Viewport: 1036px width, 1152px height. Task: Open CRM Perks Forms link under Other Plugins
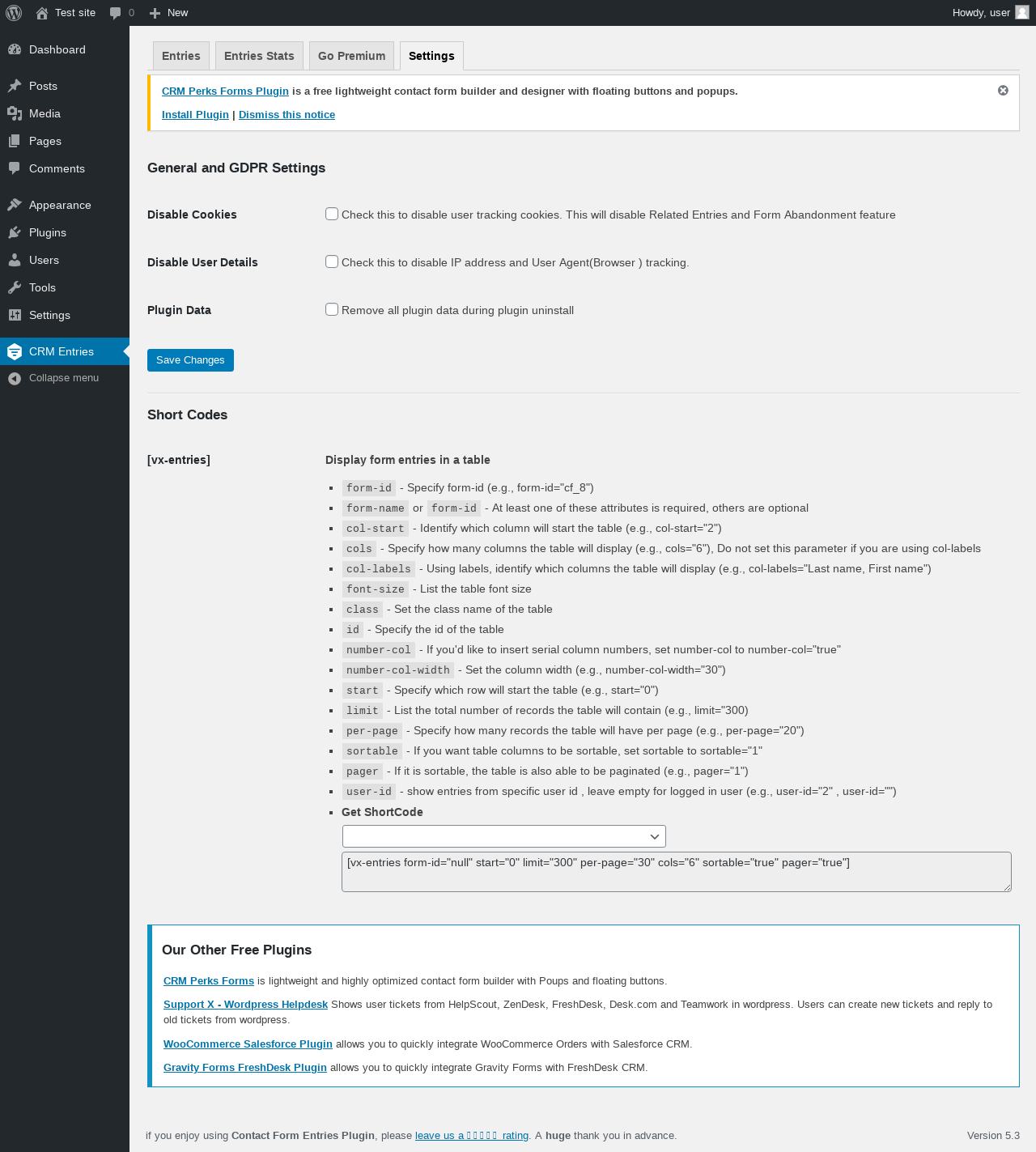[209, 980]
